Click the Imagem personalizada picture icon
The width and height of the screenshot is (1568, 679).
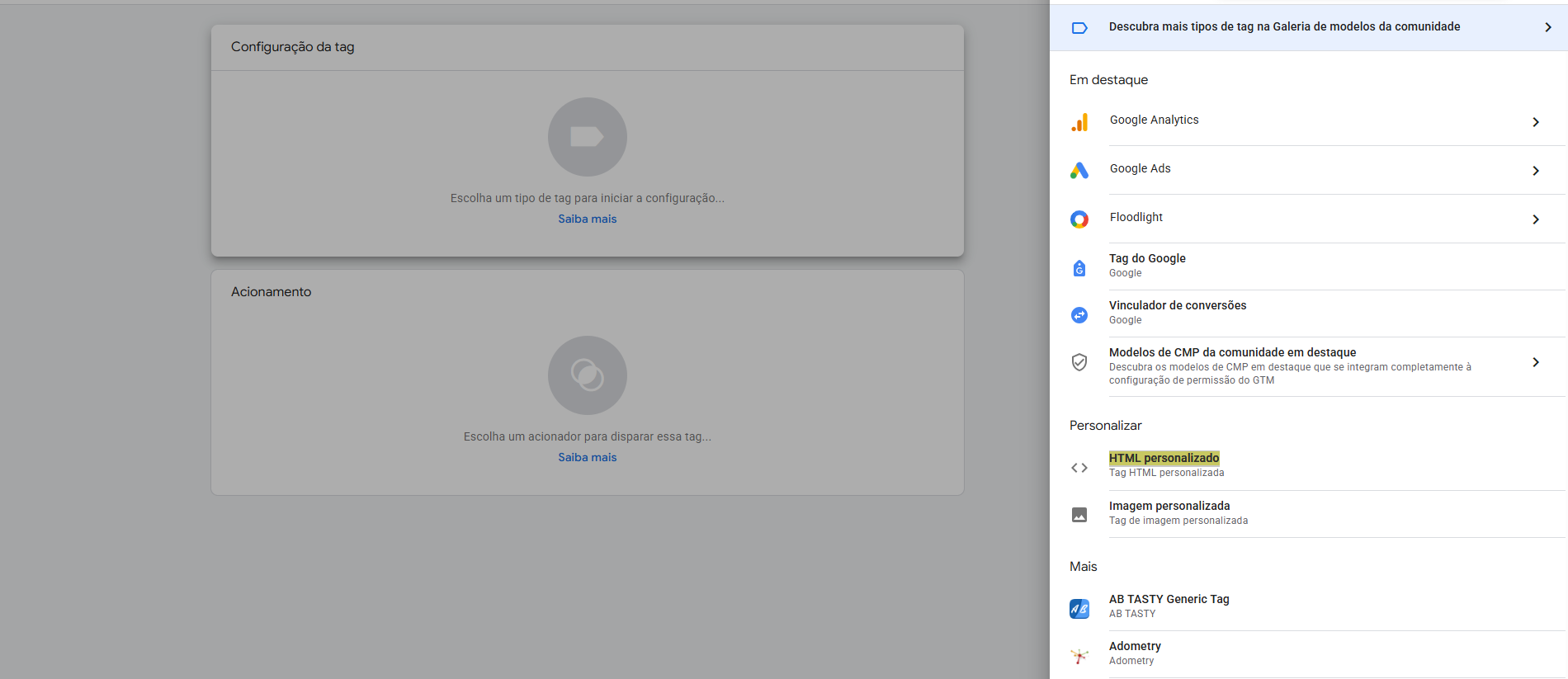point(1079,515)
